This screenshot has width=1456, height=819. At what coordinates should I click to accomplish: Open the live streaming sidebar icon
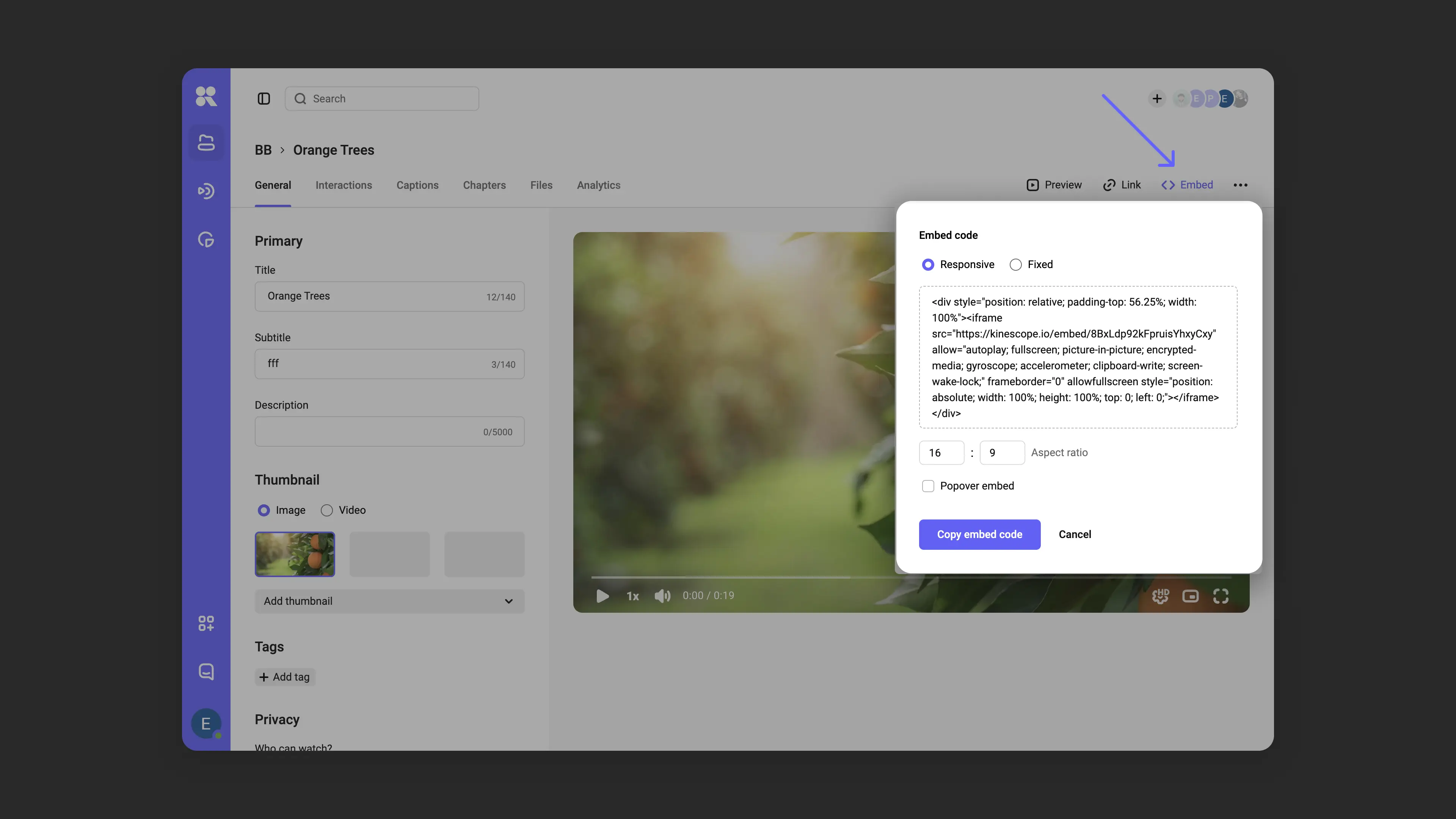tap(206, 191)
